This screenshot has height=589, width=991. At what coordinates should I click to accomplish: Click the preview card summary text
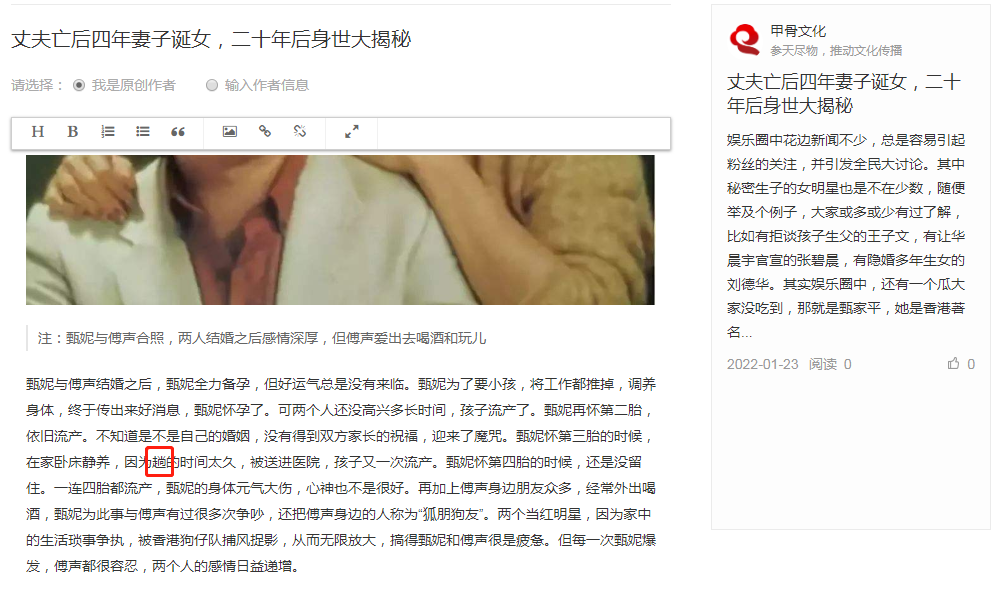click(x=846, y=236)
